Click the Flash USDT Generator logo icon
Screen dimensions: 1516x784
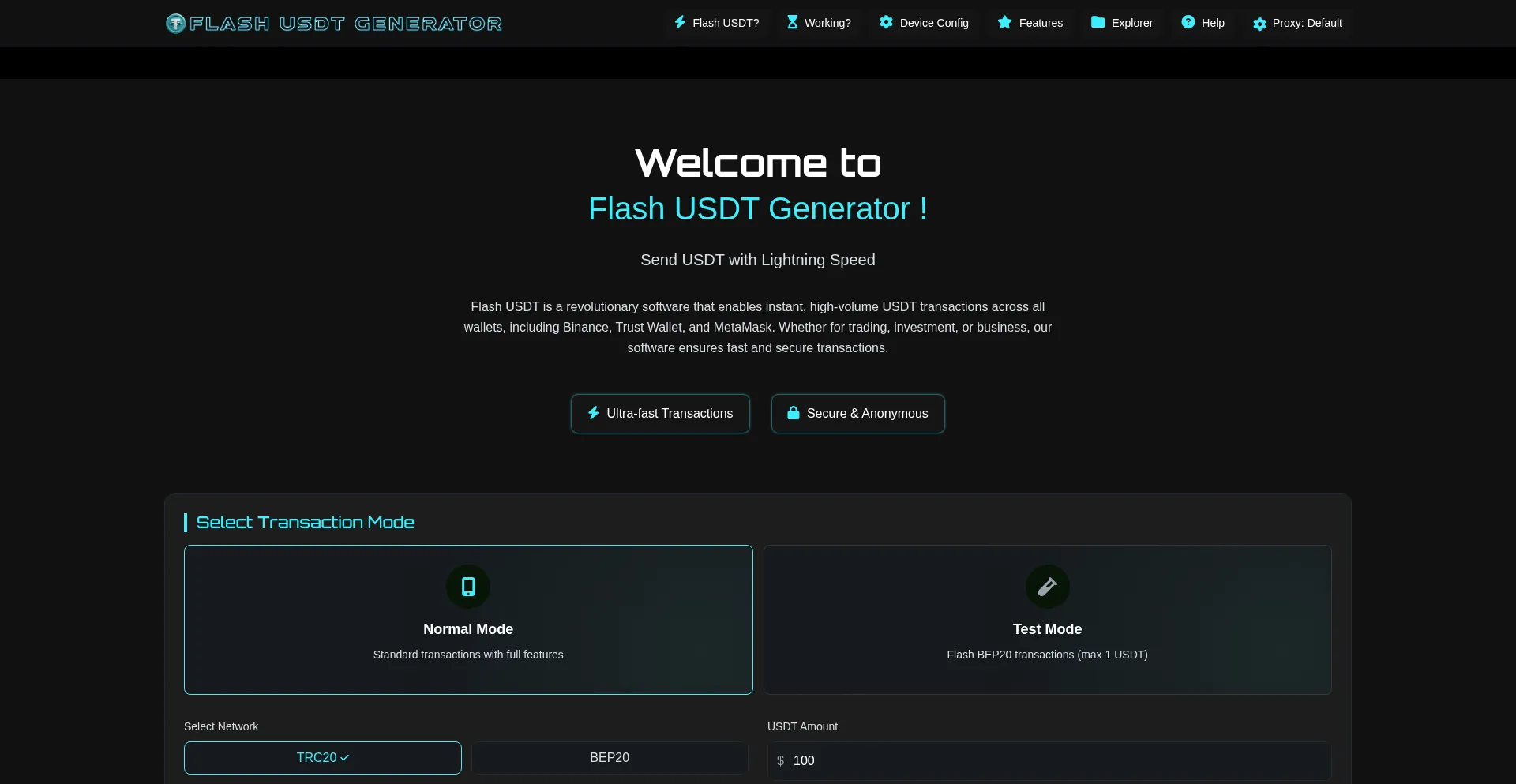click(174, 23)
